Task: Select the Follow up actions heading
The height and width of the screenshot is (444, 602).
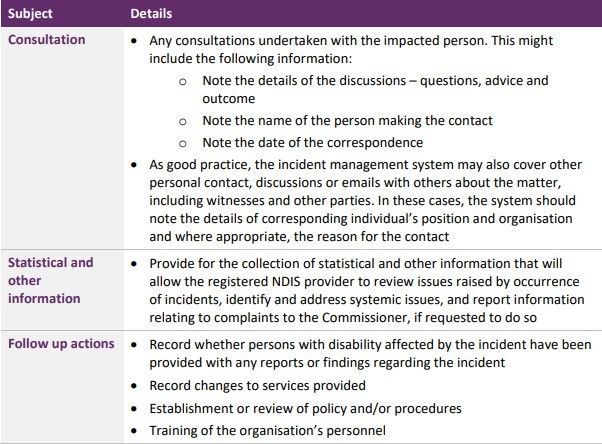Action: coord(61,343)
